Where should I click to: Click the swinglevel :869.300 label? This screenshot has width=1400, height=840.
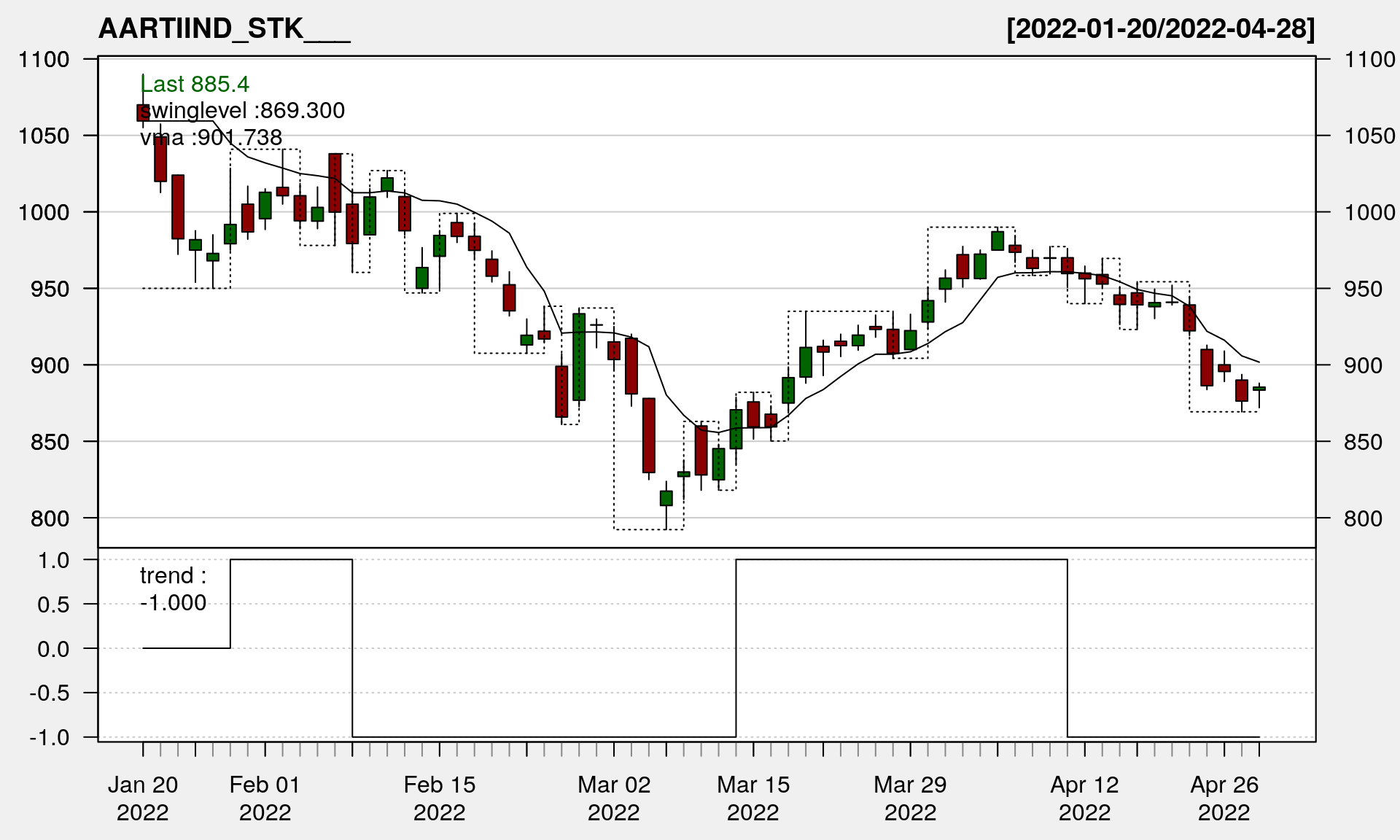(x=242, y=111)
